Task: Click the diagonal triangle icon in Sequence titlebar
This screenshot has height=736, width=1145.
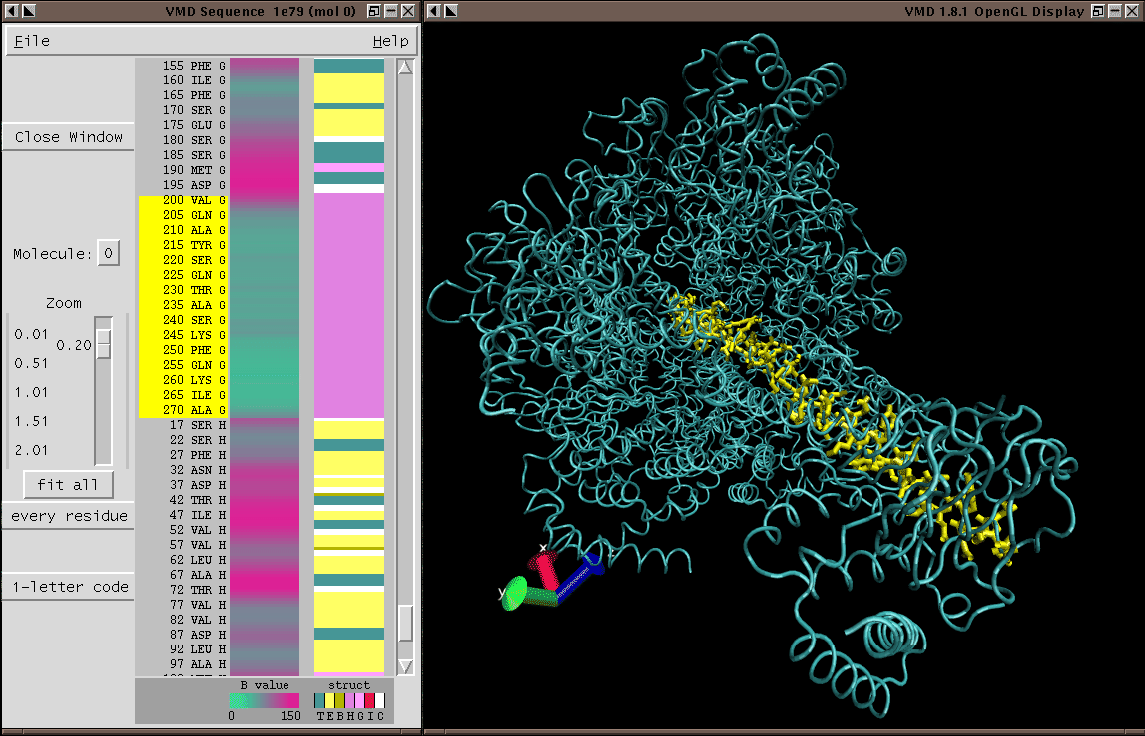Action: (x=29, y=11)
